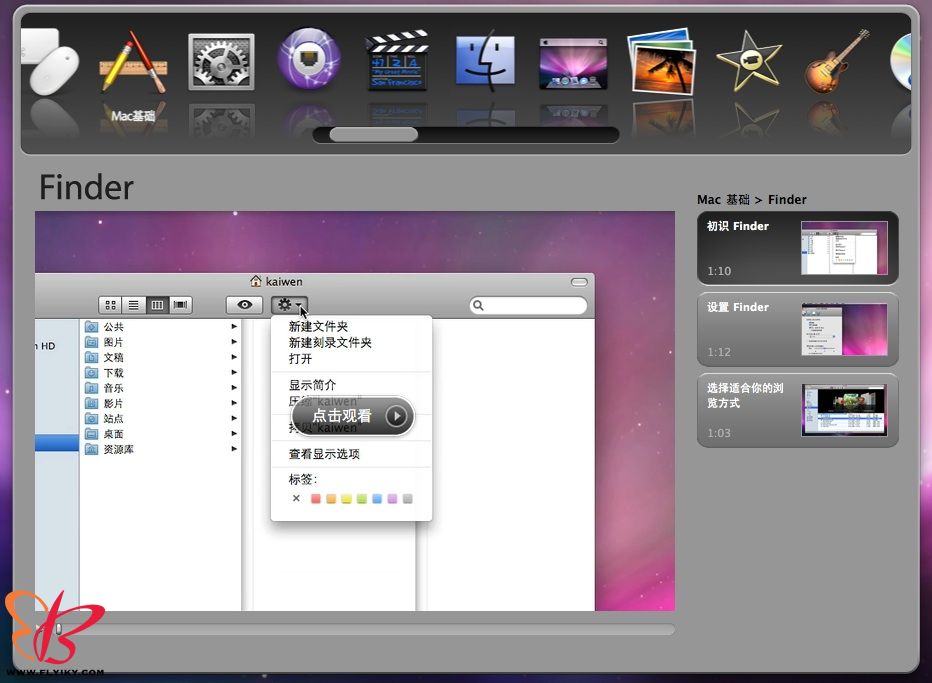This screenshot has height=683, width=932.
Task: Choose 查看显示选项 menu entry
Action: tap(325, 454)
